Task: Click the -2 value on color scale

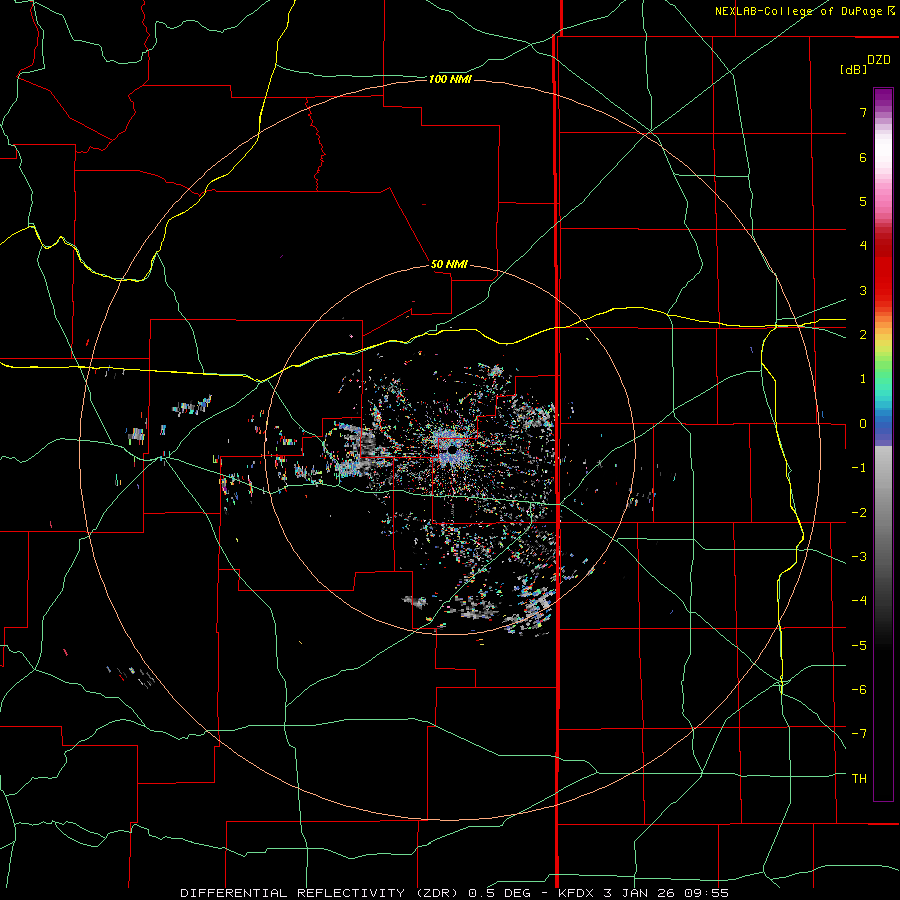Action: pyautogui.click(x=859, y=513)
